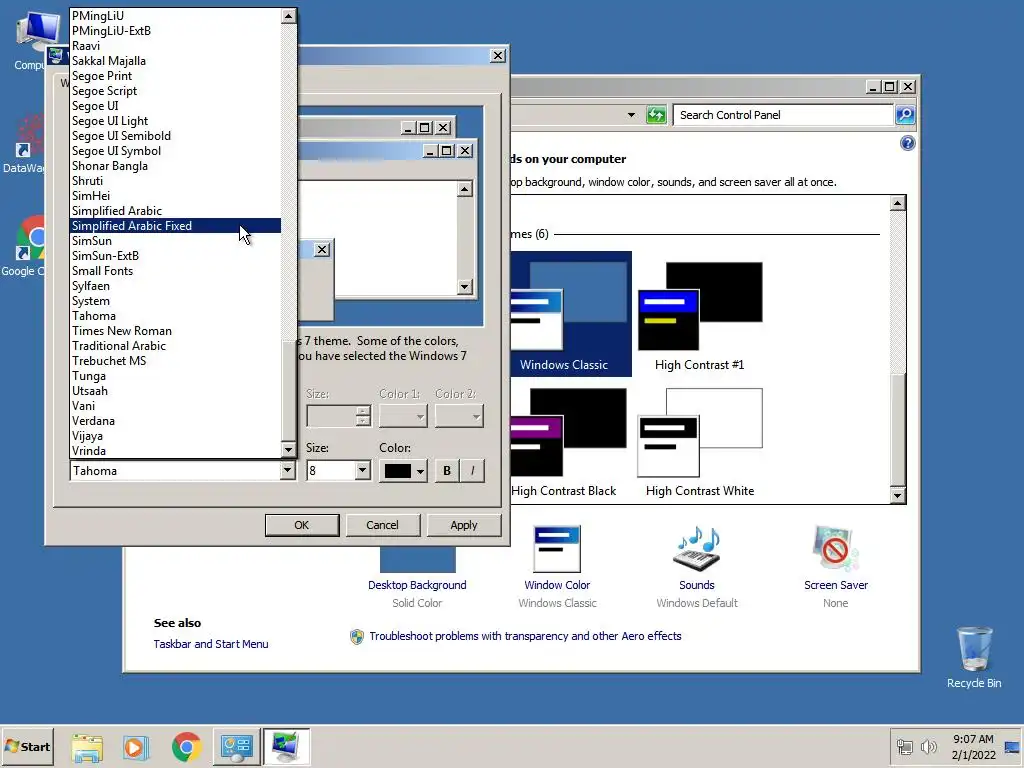Click Apply in appearance dialog
Screen dimensions: 1024x768
pos(464,525)
